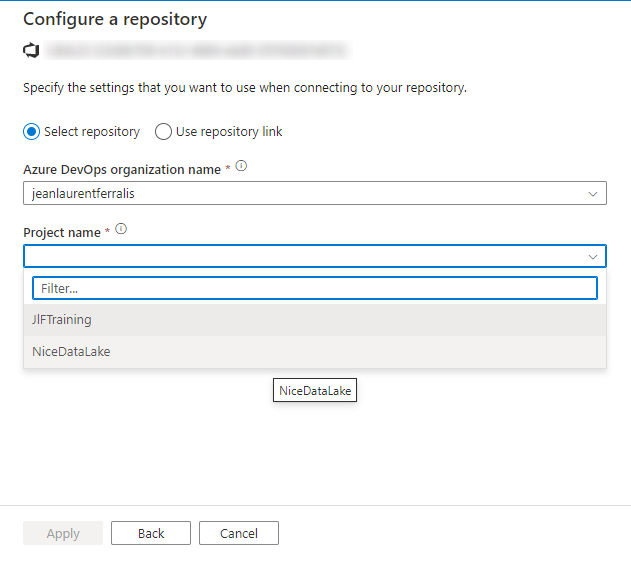Go Back to the previous step
The image size is (631, 567).
[151, 533]
